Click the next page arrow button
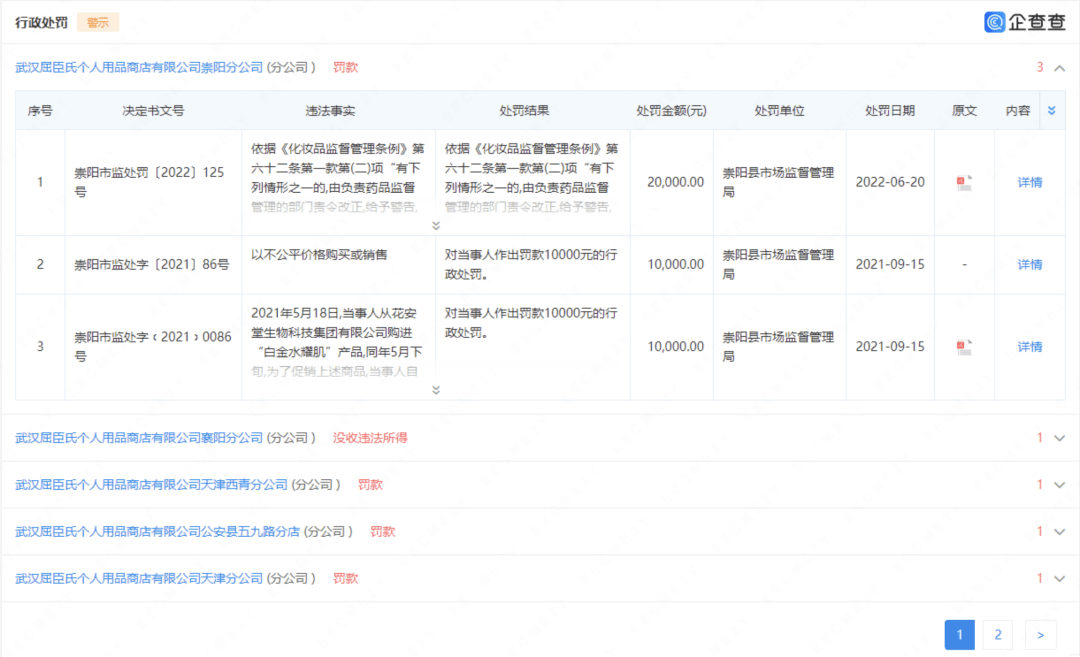The height and width of the screenshot is (657, 1080). click(x=1041, y=635)
